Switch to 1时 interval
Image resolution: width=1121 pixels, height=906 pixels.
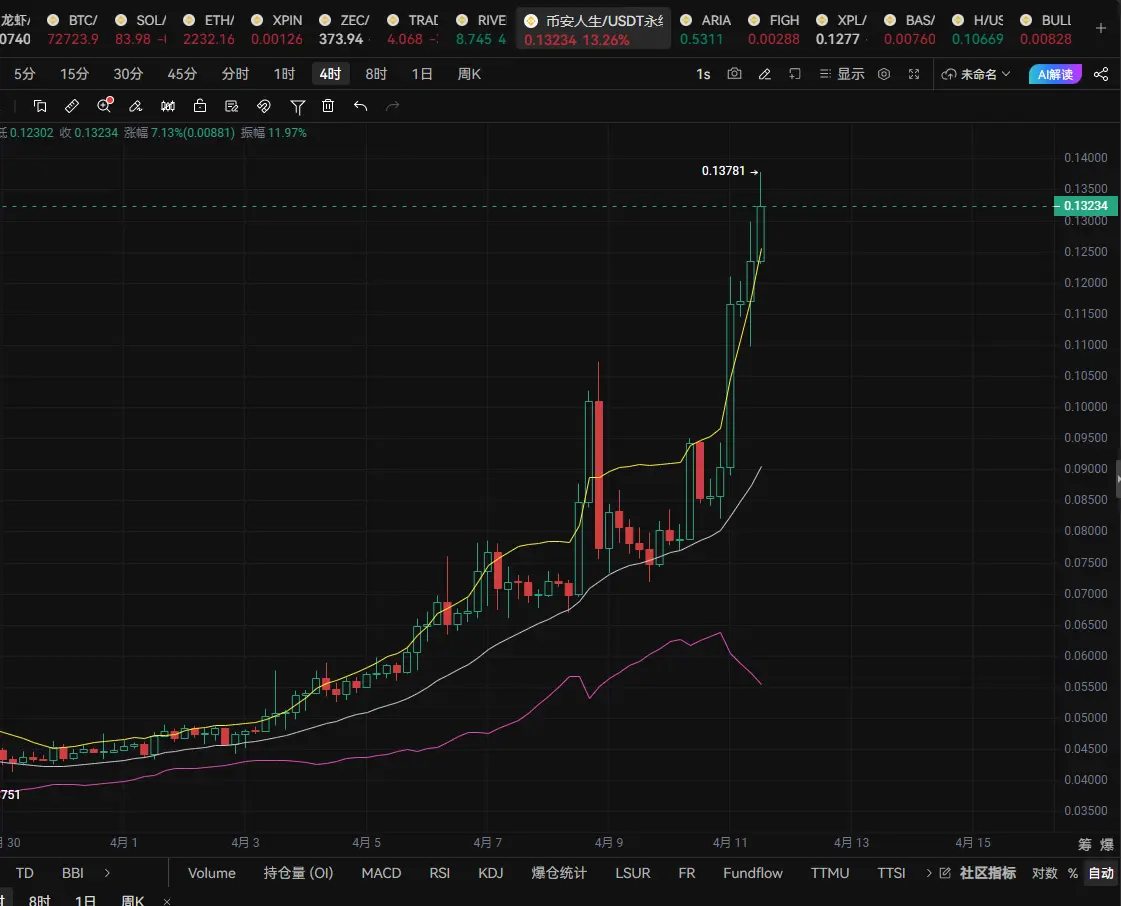click(x=284, y=74)
